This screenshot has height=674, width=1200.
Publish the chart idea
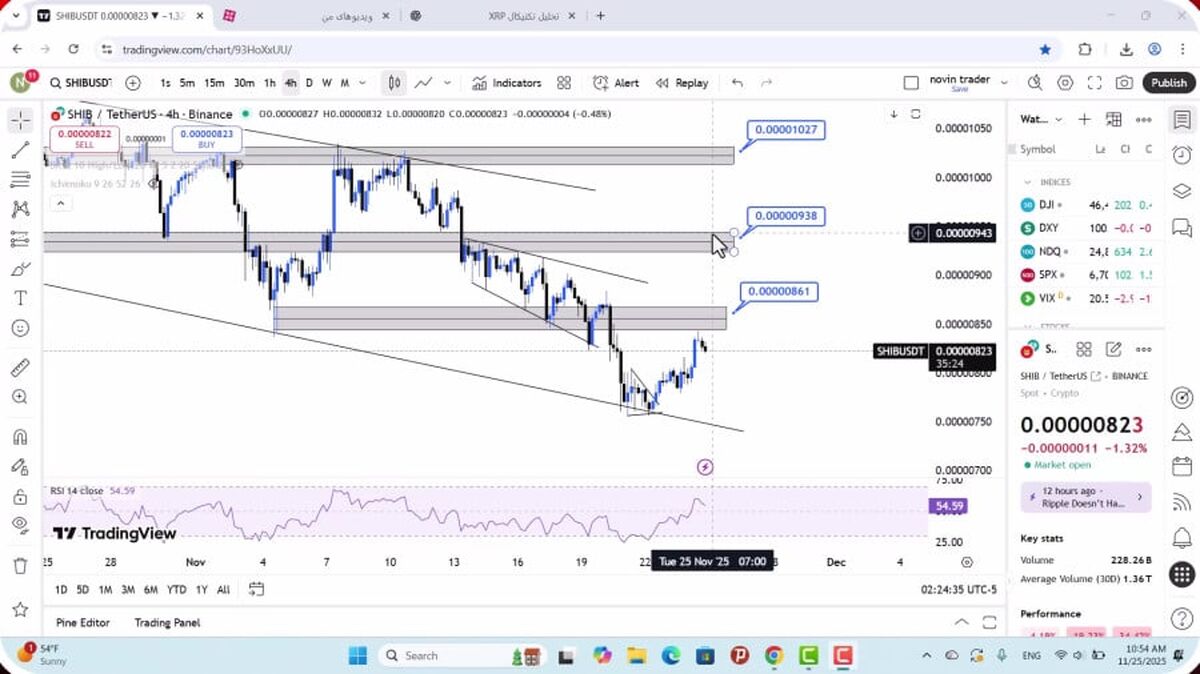tap(1168, 83)
